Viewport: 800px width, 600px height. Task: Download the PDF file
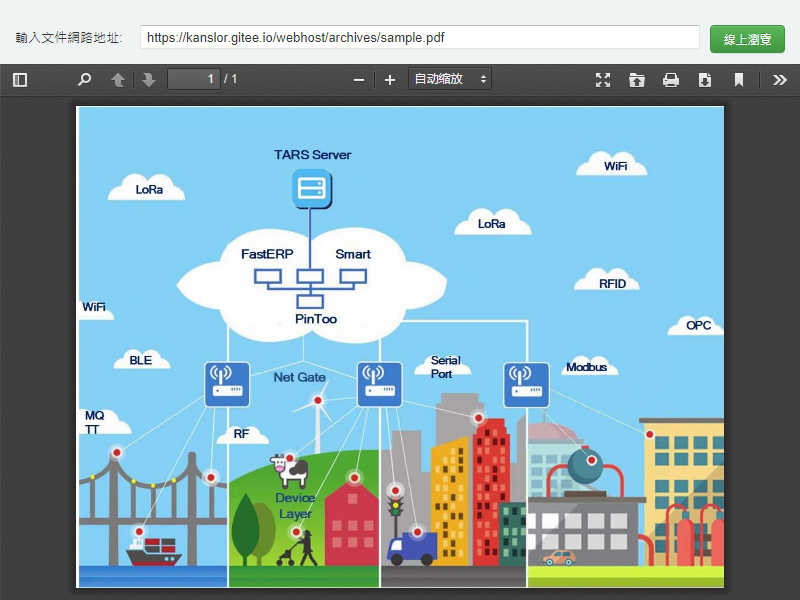pyautogui.click(x=705, y=80)
